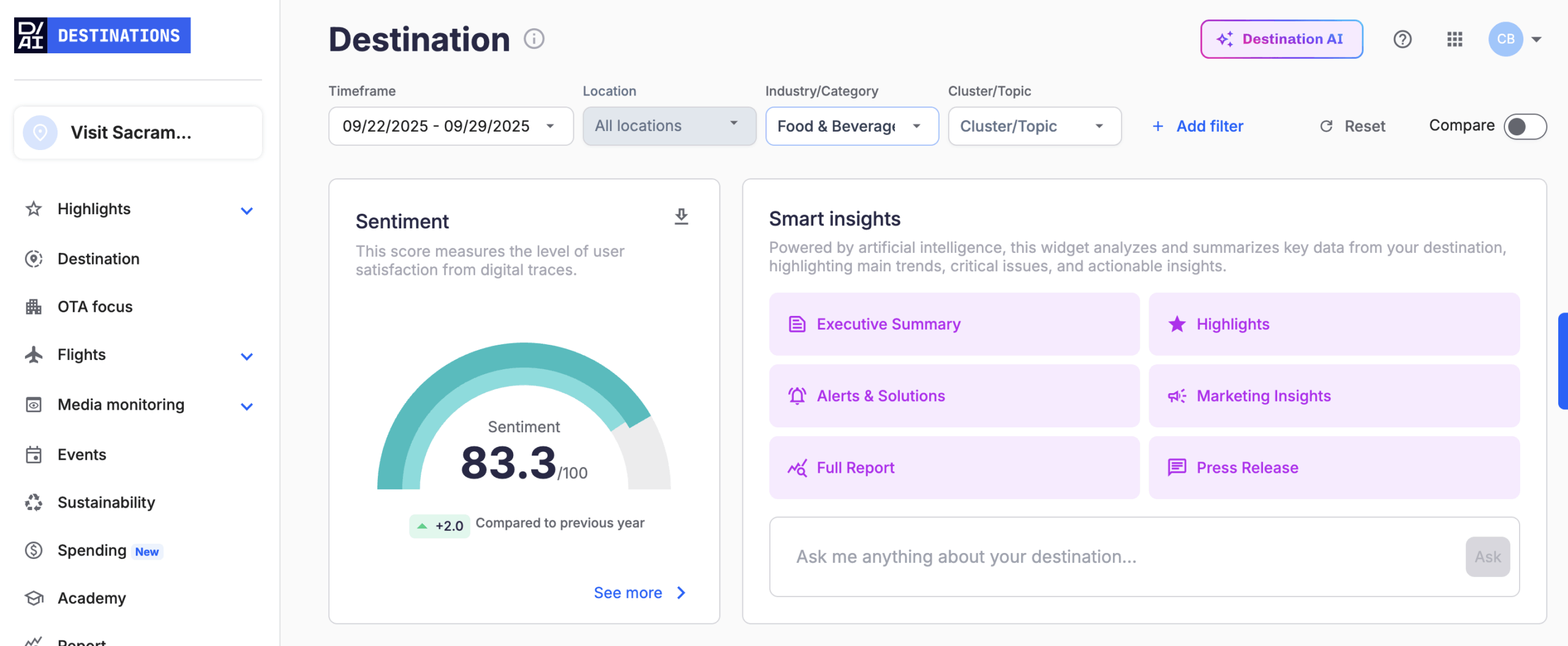The height and width of the screenshot is (646, 1568).
Task: Open the apps grid menu
Action: 1455,39
